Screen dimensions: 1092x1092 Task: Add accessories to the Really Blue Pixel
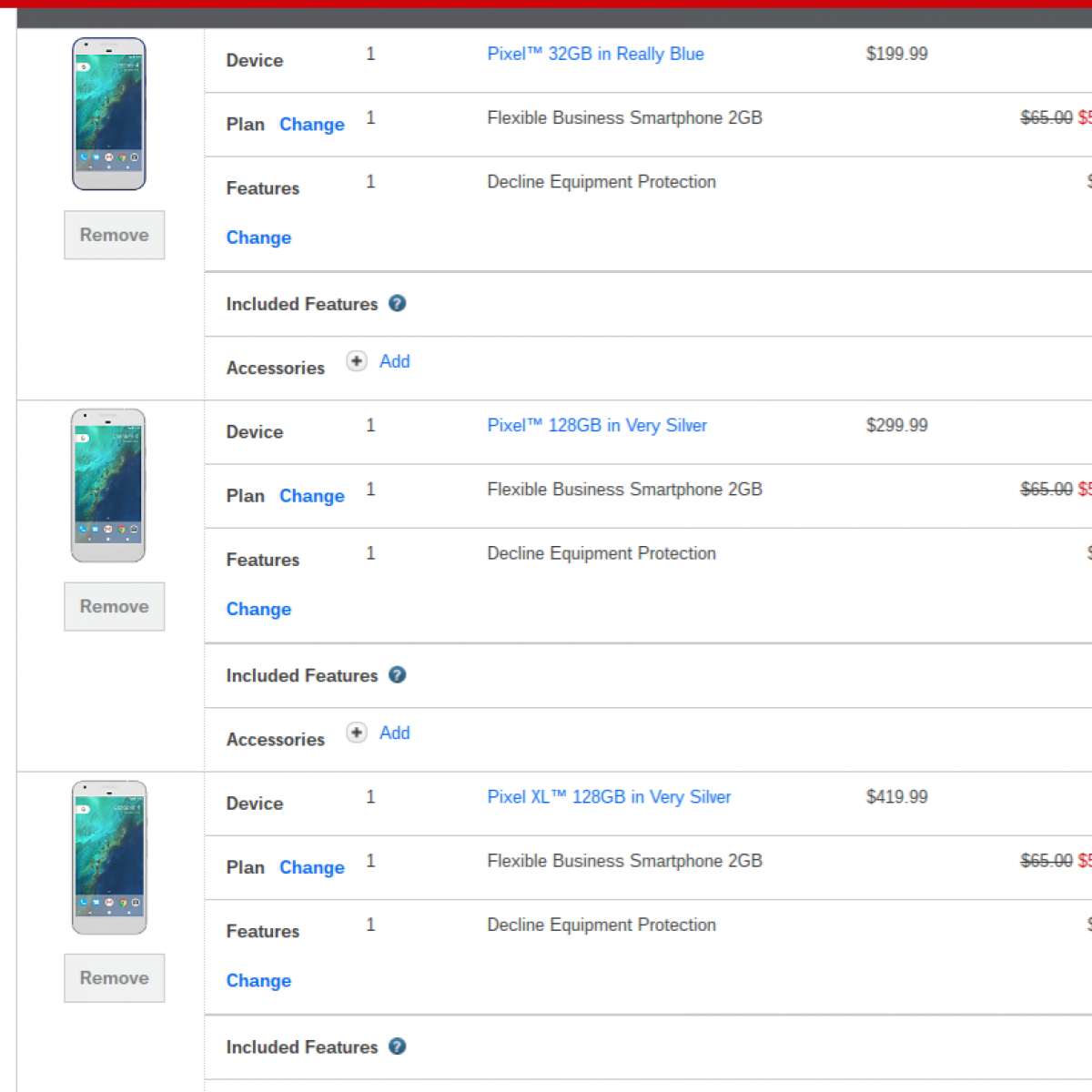[395, 361]
